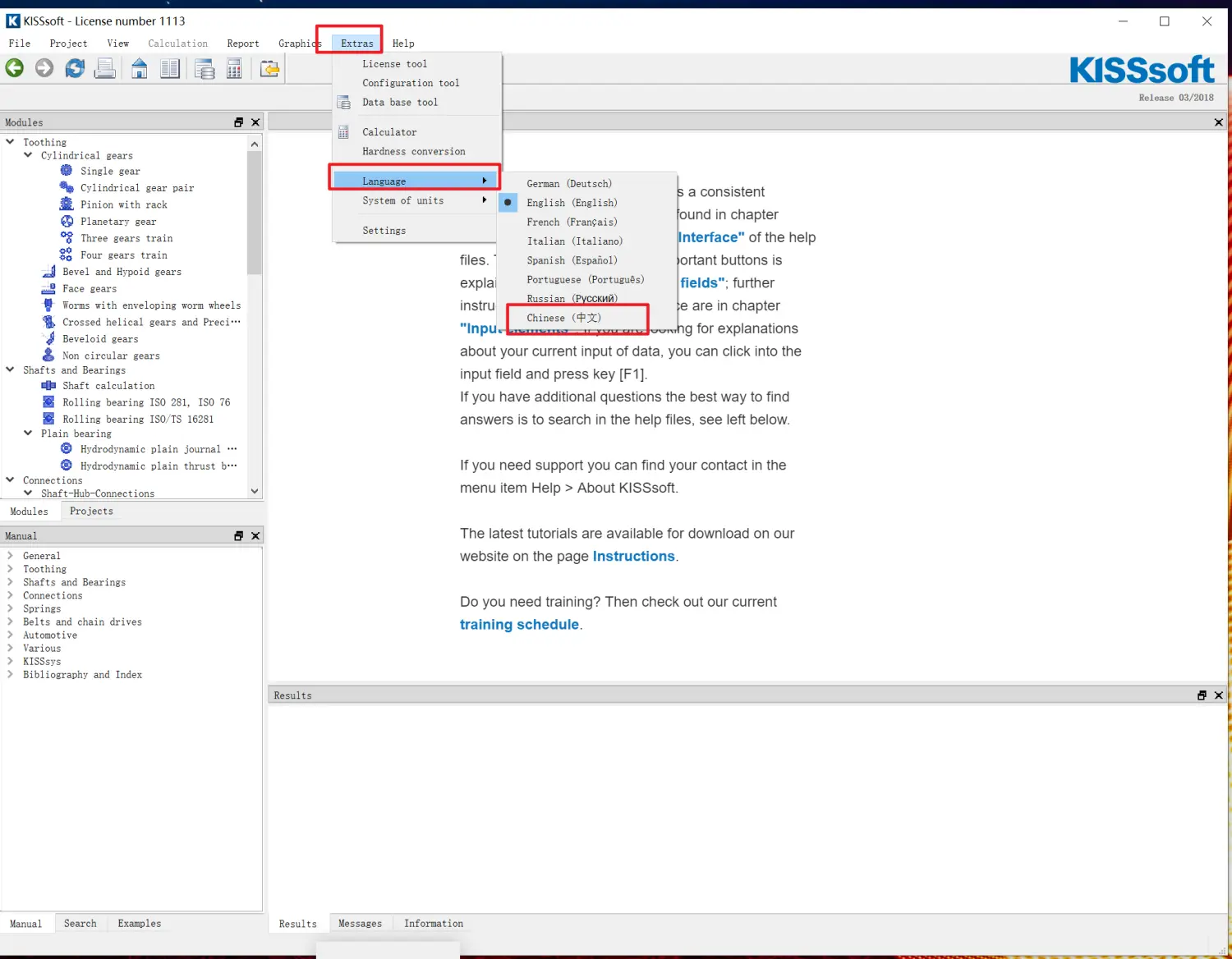This screenshot has height=959, width=1232.
Task: Undock the Modules panel with float icon
Action: click(x=239, y=122)
